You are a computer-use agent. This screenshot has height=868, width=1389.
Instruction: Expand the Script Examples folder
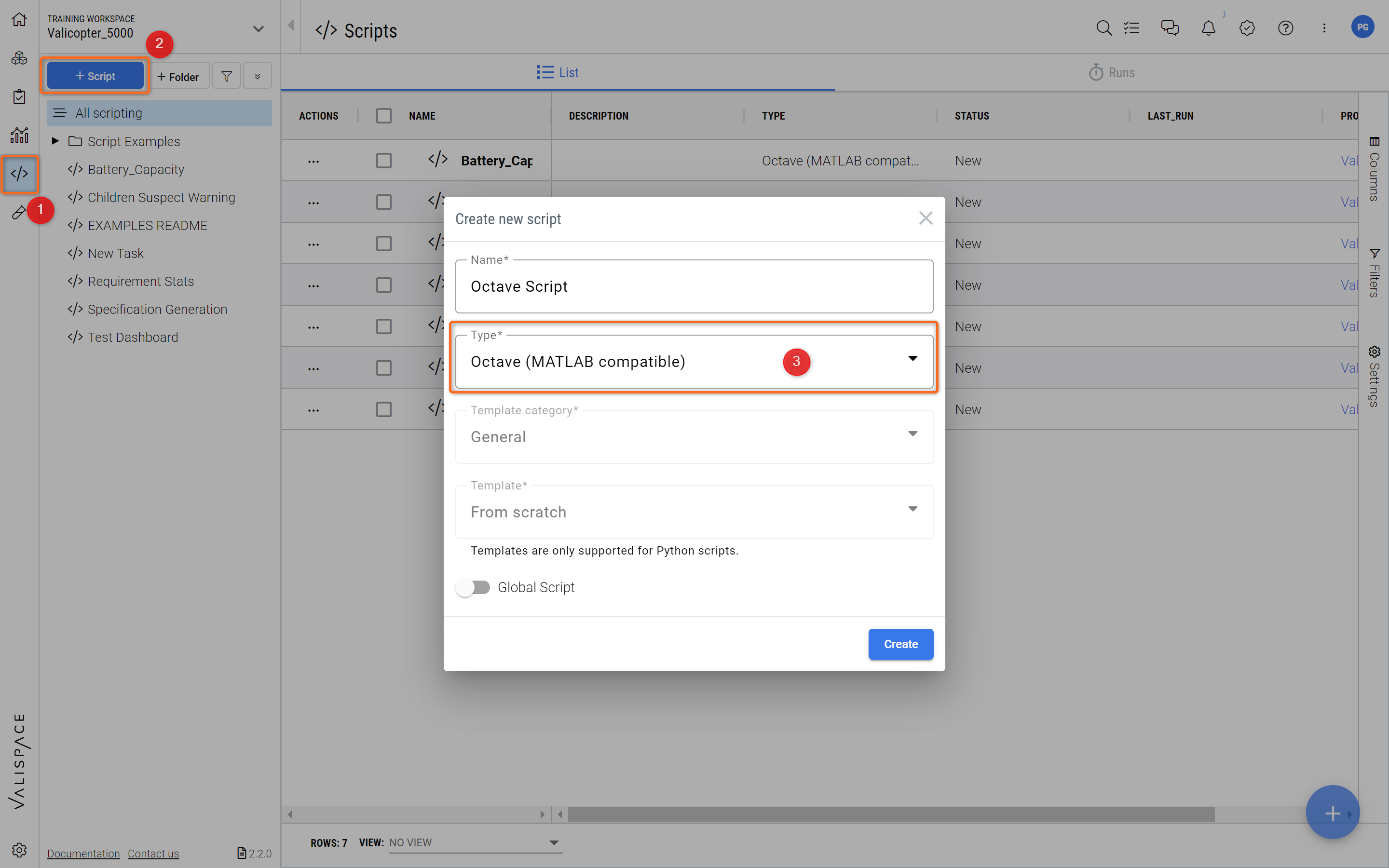coord(55,141)
